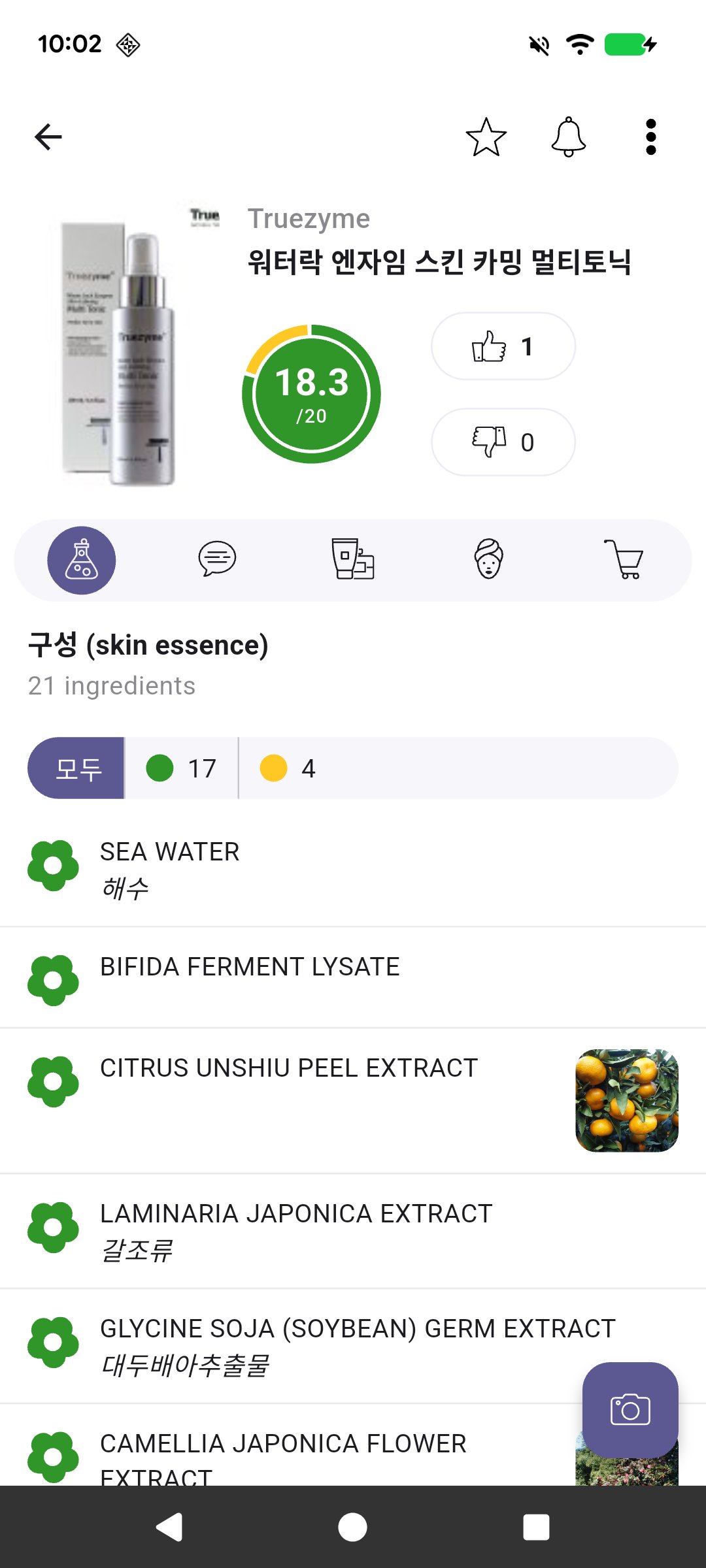Open the similar products tab icon

tap(353, 559)
